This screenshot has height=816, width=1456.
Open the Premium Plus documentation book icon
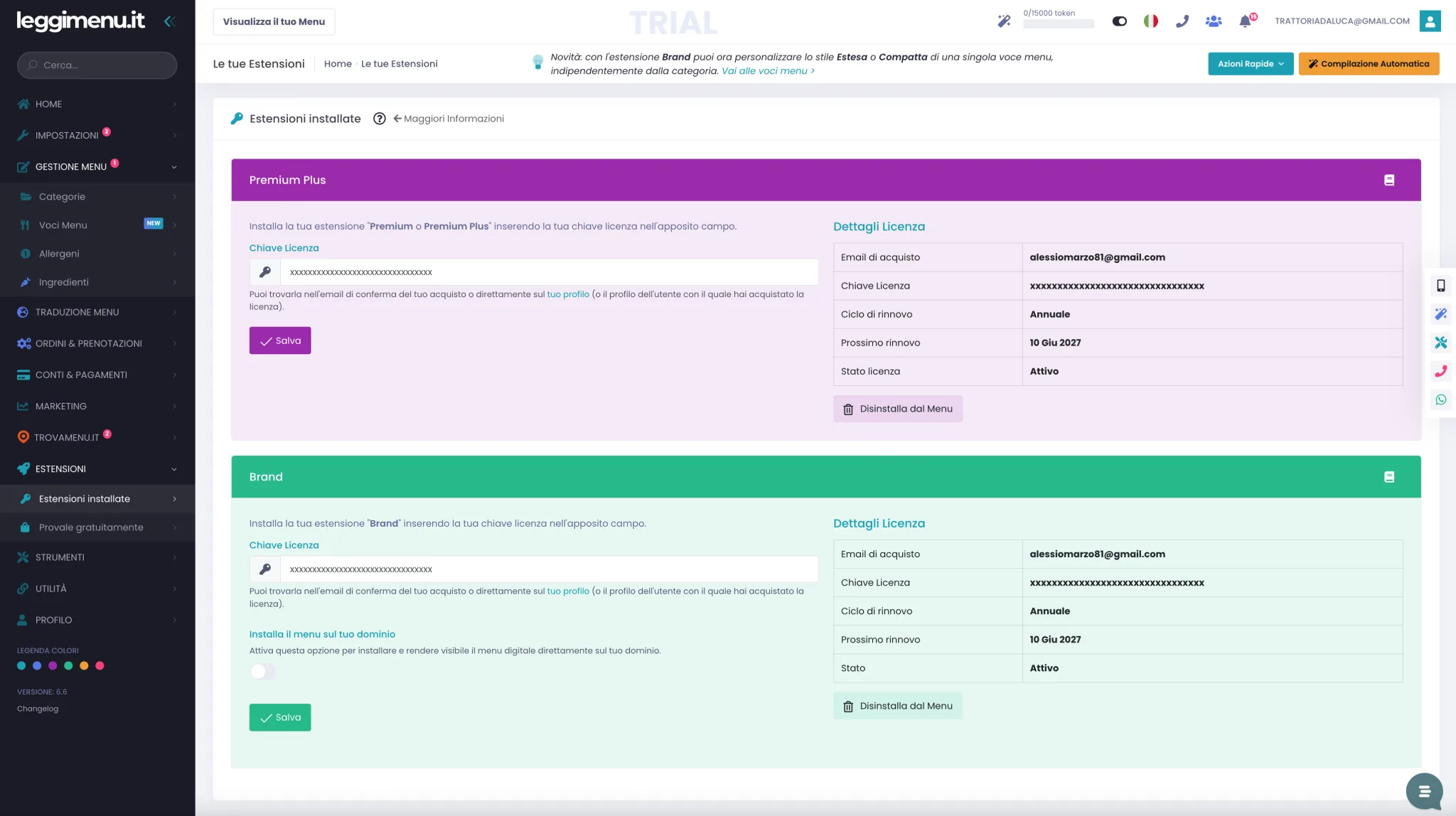(x=1389, y=180)
